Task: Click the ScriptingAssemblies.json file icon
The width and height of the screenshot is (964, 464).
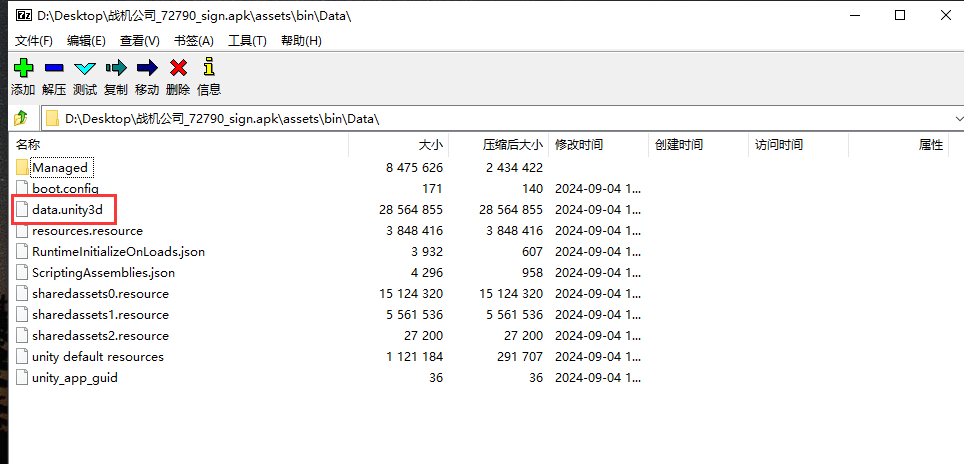Action: [x=22, y=273]
